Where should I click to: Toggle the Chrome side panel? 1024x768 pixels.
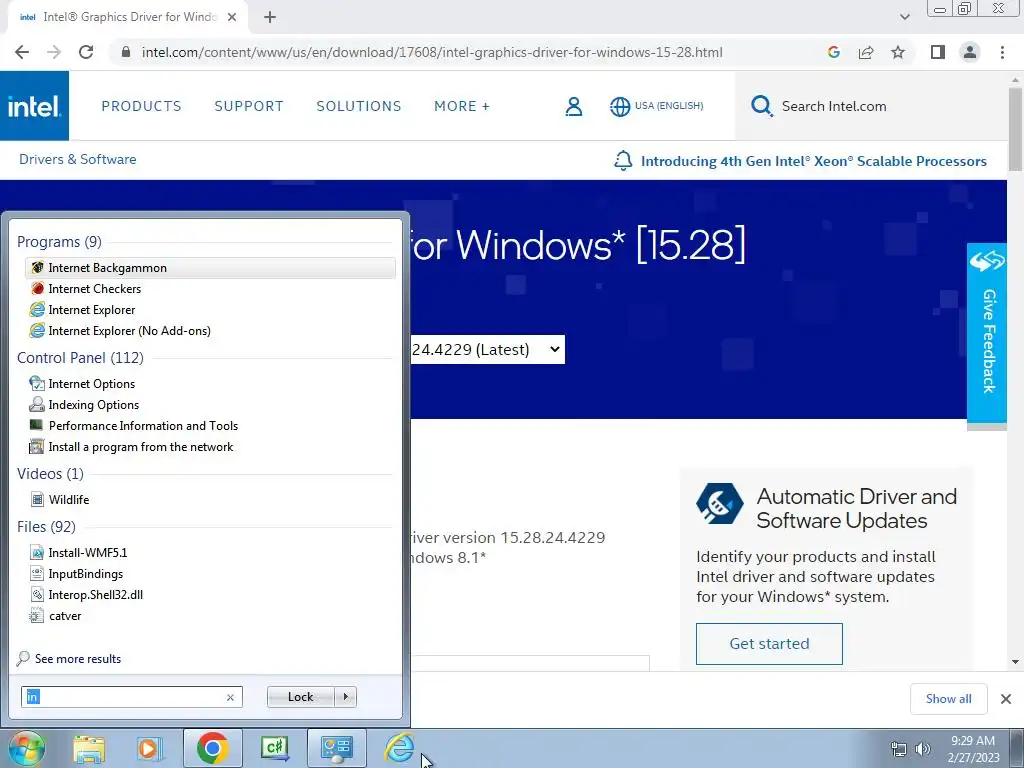[938, 52]
